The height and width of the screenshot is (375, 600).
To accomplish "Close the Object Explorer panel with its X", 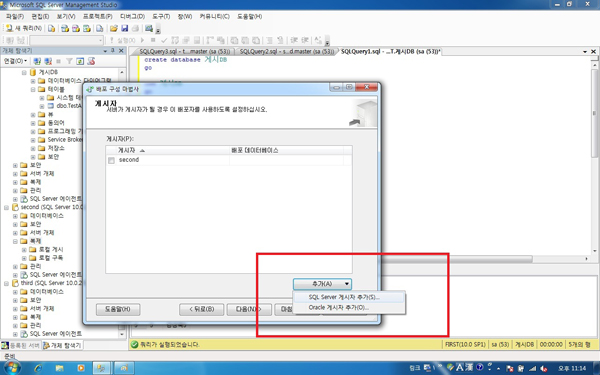I will [121, 51].
